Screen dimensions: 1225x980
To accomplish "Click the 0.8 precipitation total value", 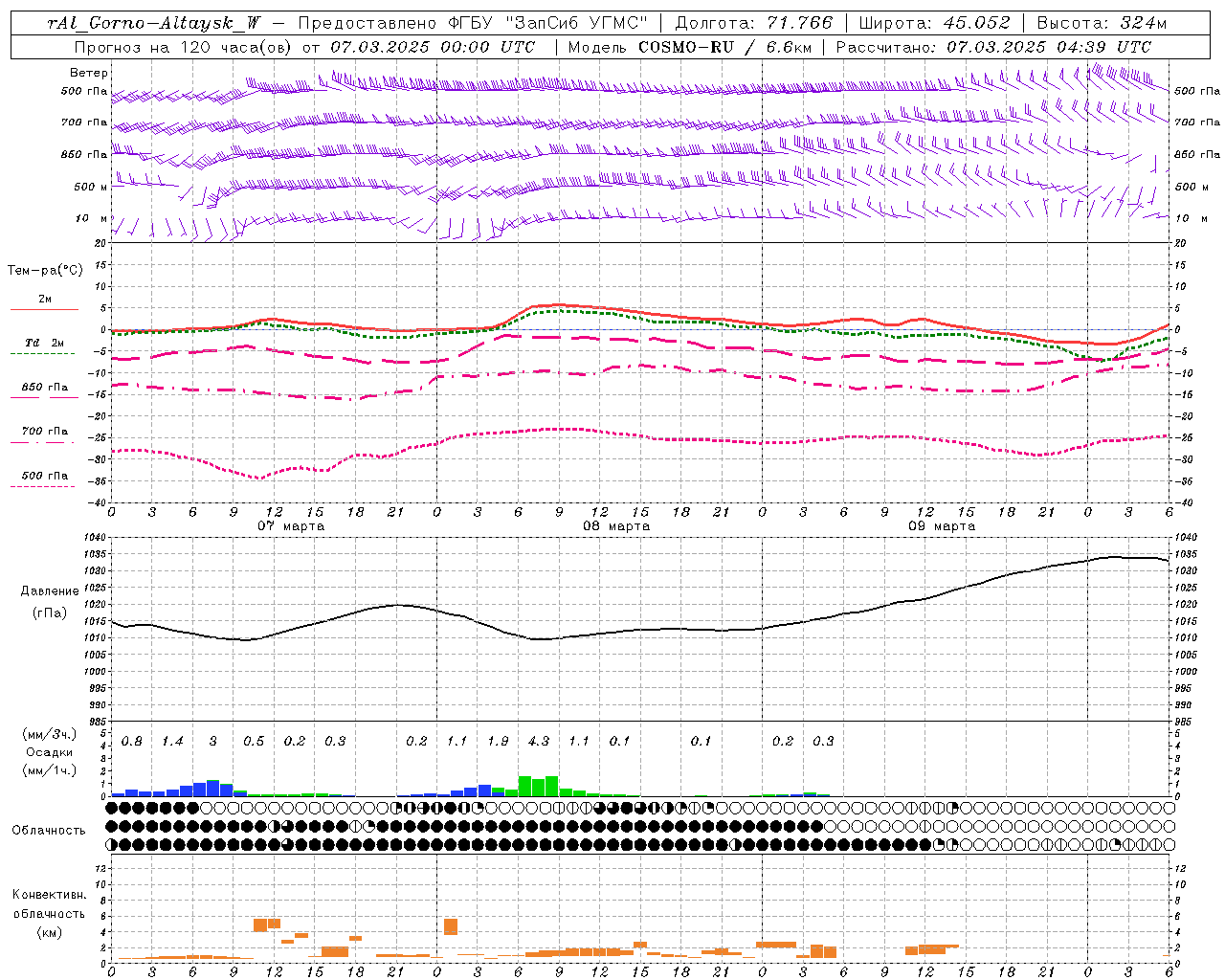I will tap(132, 742).
